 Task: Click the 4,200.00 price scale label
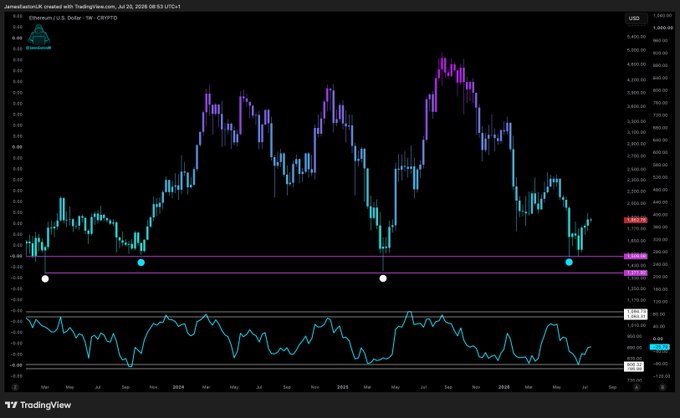pyautogui.click(x=636, y=80)
